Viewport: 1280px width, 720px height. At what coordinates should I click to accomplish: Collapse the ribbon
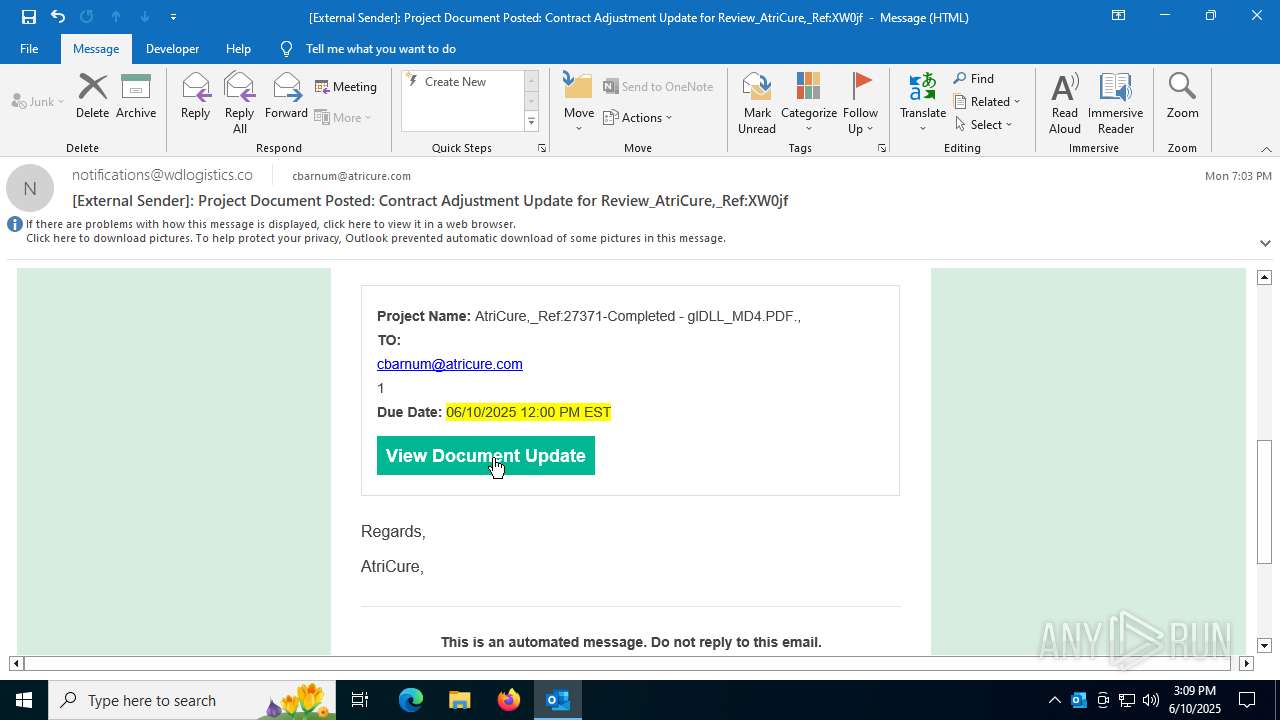pos(1266,149)
